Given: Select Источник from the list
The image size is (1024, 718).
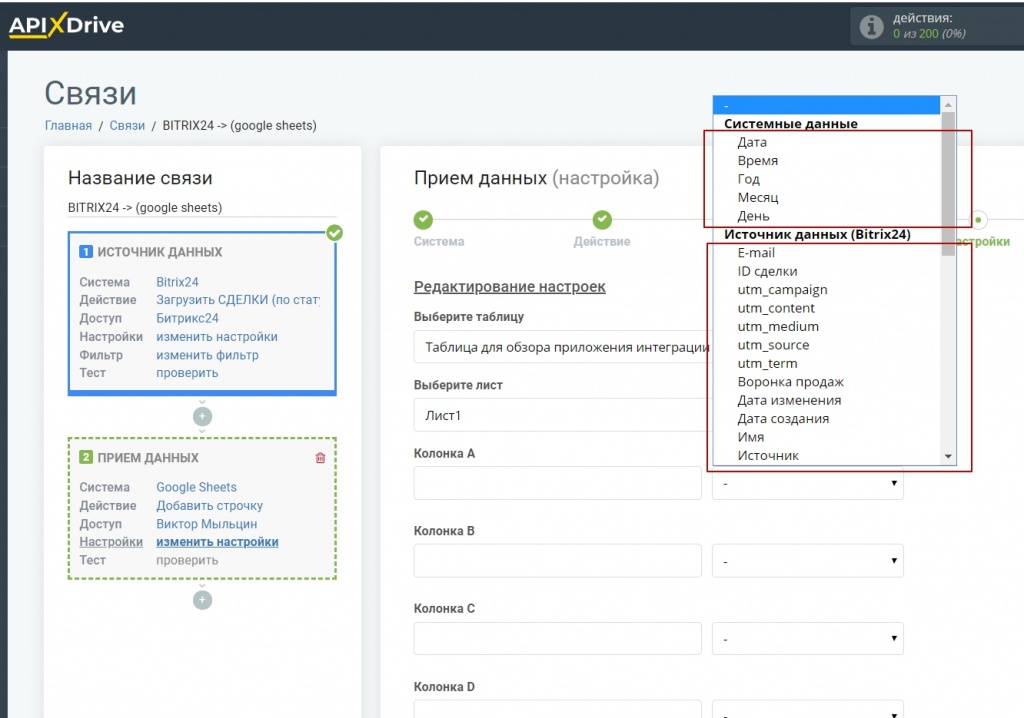Looking at the screenshot, I should pos(826,455).
